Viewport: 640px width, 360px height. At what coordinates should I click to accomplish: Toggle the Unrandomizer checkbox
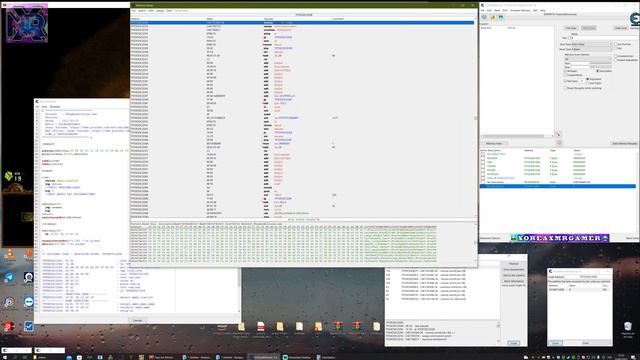coord(616,56)
